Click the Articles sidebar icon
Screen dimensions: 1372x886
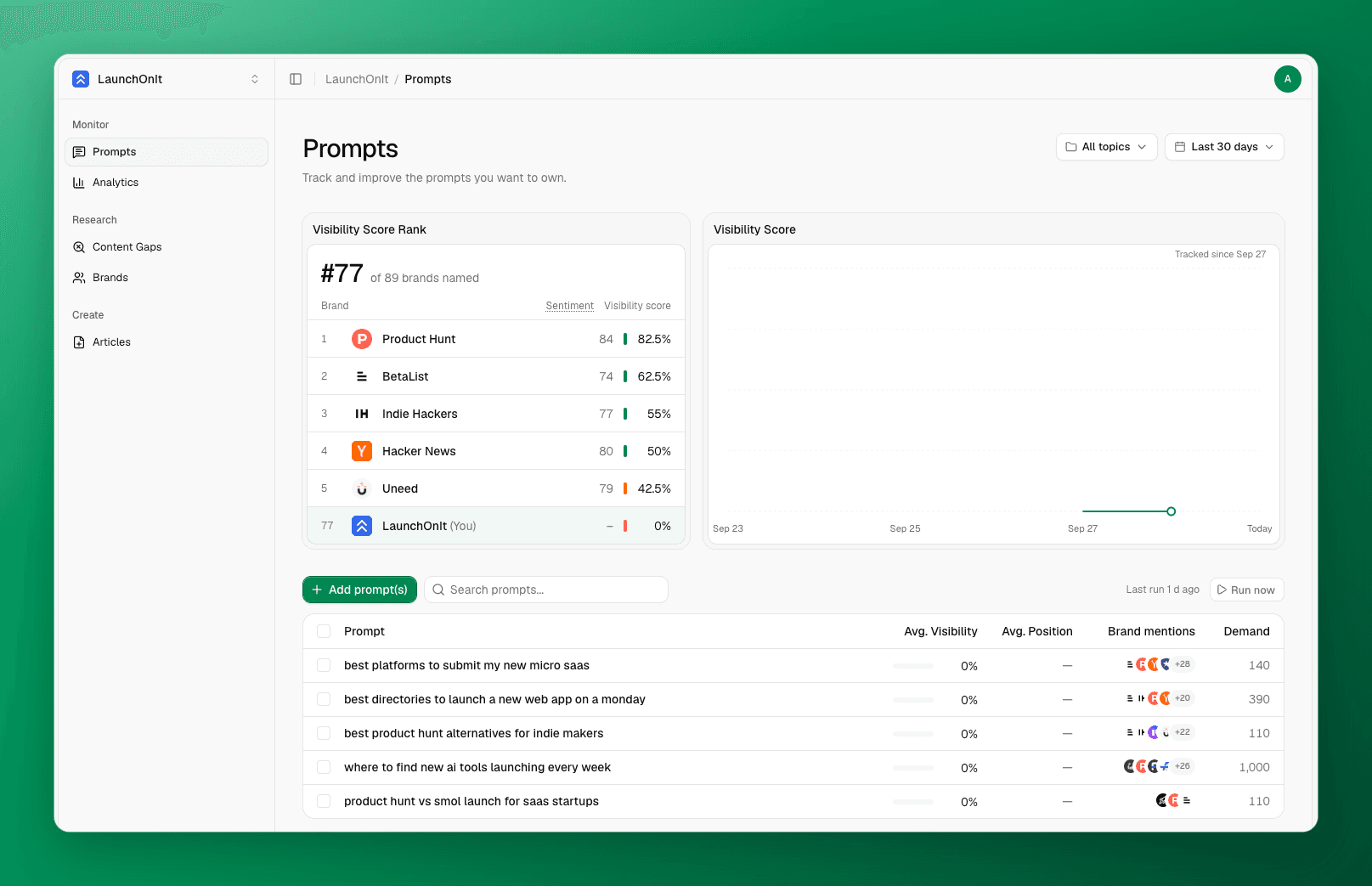click(x=79, y=342)
